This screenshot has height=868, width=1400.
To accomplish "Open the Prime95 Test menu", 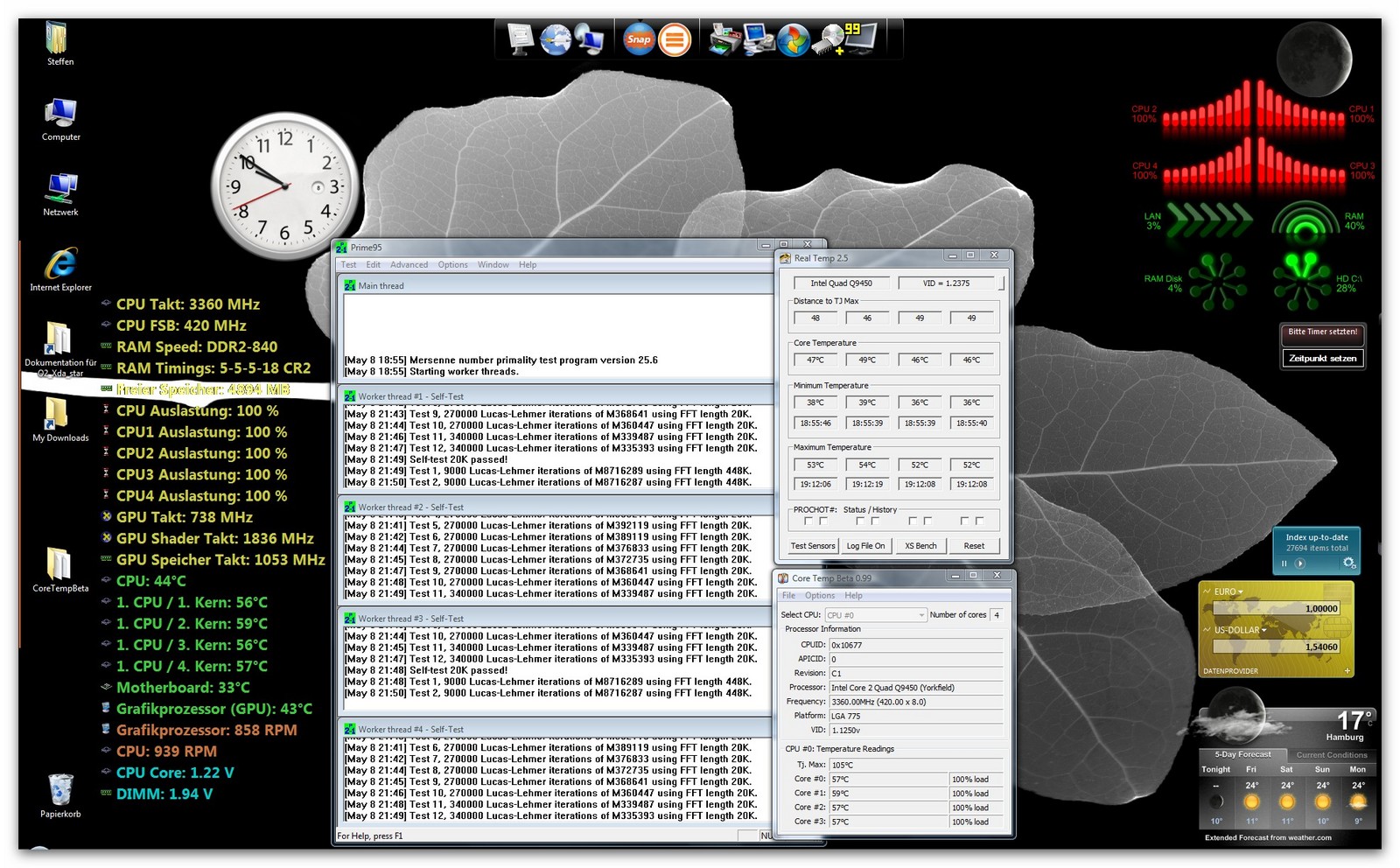I will pyautogui.click(x=348, y=265).
